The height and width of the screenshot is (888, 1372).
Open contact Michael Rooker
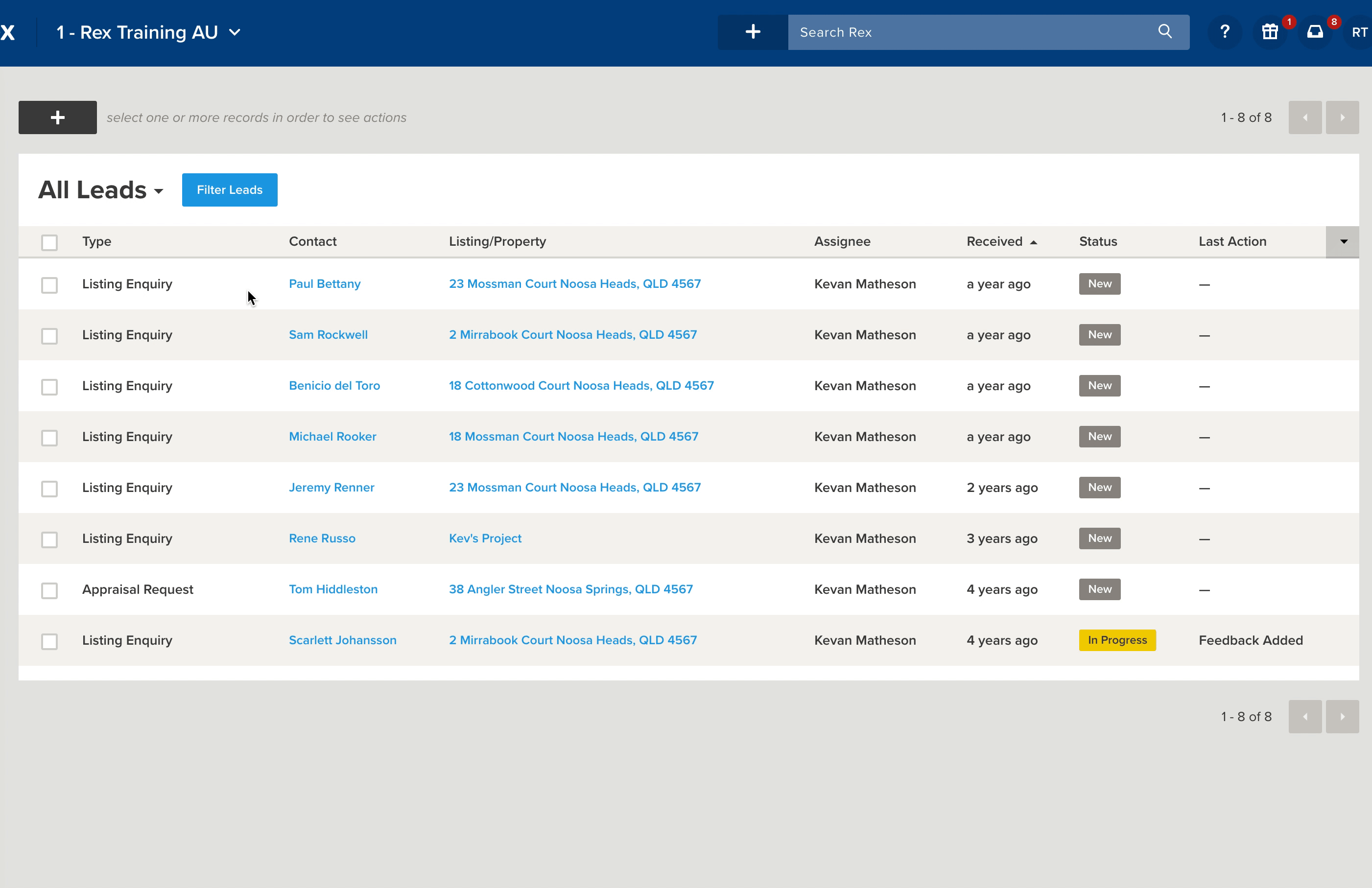click(332, 436)
